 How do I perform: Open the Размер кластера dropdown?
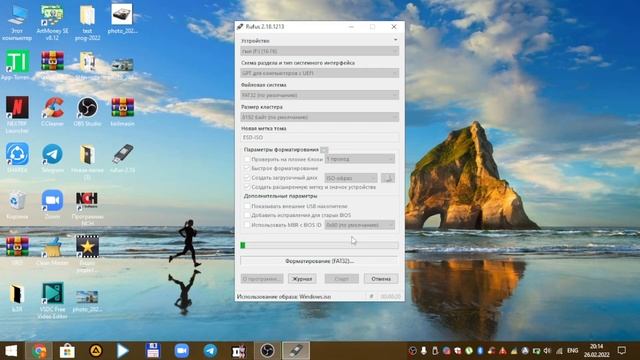tap(320, 117)
